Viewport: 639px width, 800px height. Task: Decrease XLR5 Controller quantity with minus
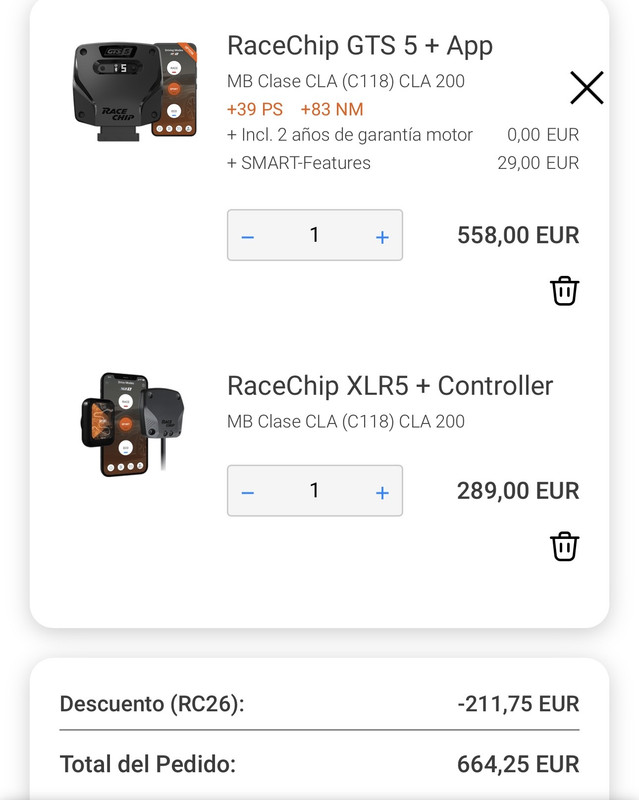248,493
